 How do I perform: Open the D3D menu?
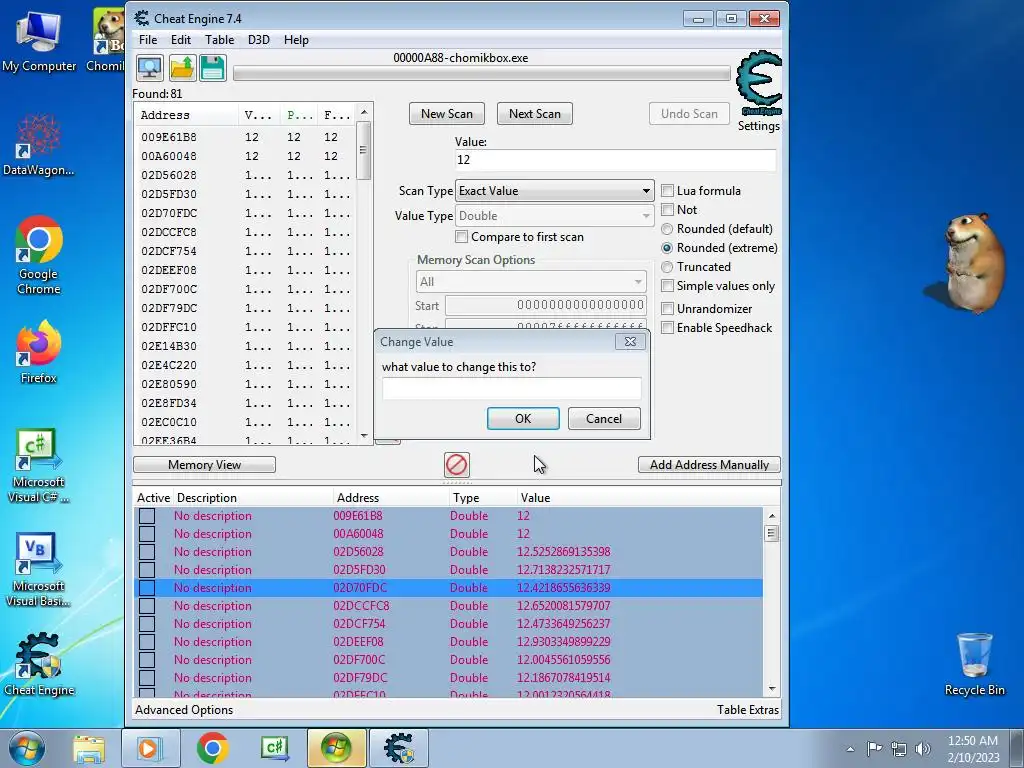[259, 40]
